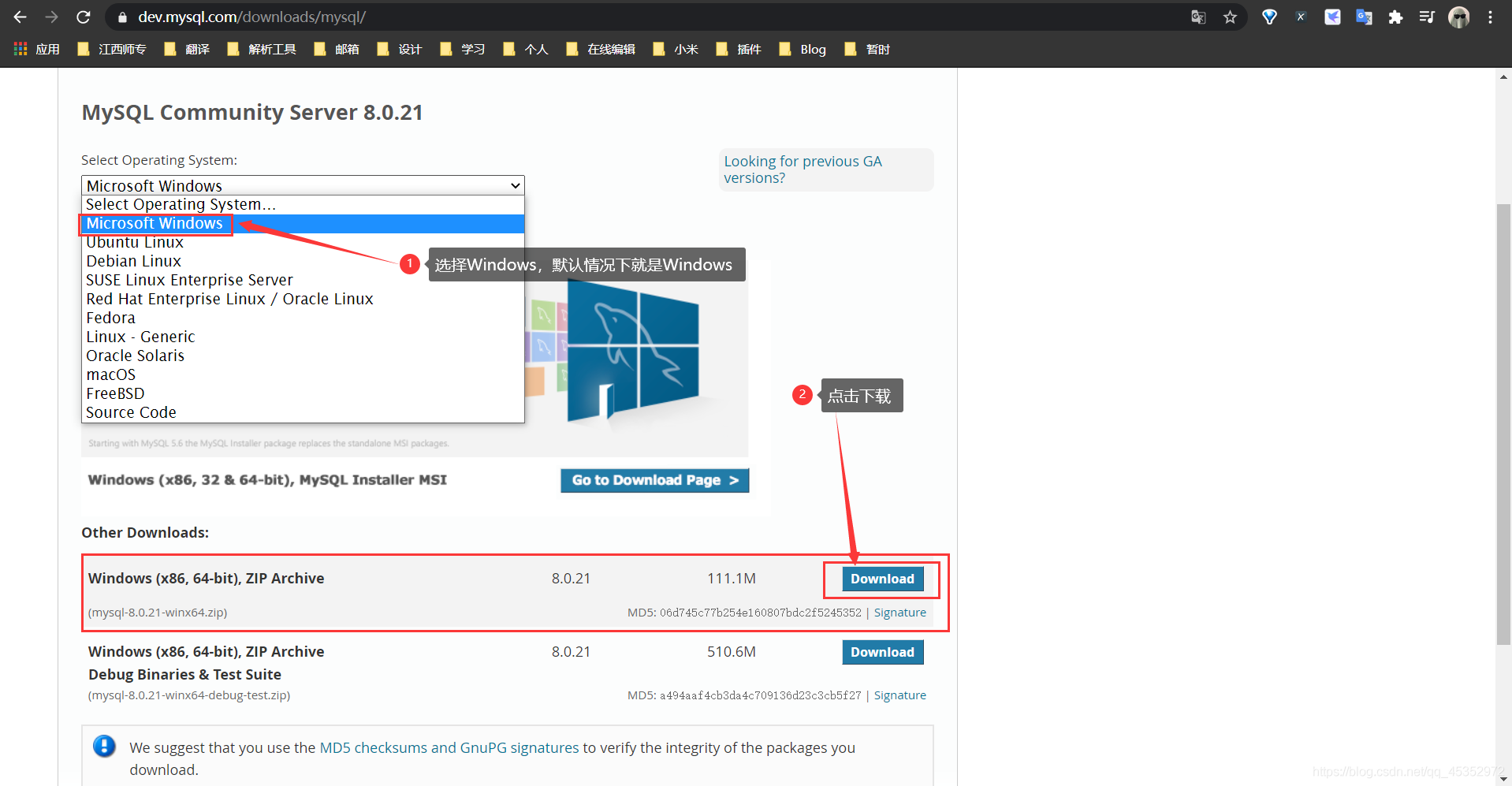This screenshot has width=1512, height=786.
Task: Open the 暂时 bookmark folder
Action: tap(867, 49)
